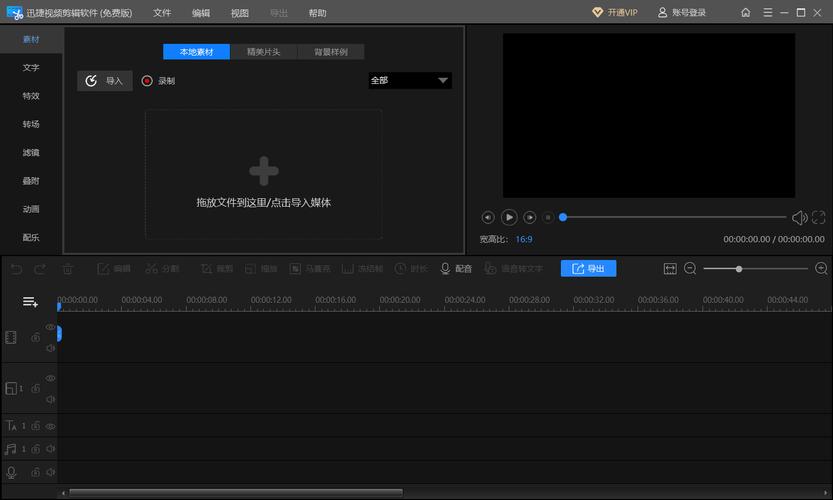Screen dimensions: 833x500
Task: Mute the music track speaker icon
Action: coord(50,450)
